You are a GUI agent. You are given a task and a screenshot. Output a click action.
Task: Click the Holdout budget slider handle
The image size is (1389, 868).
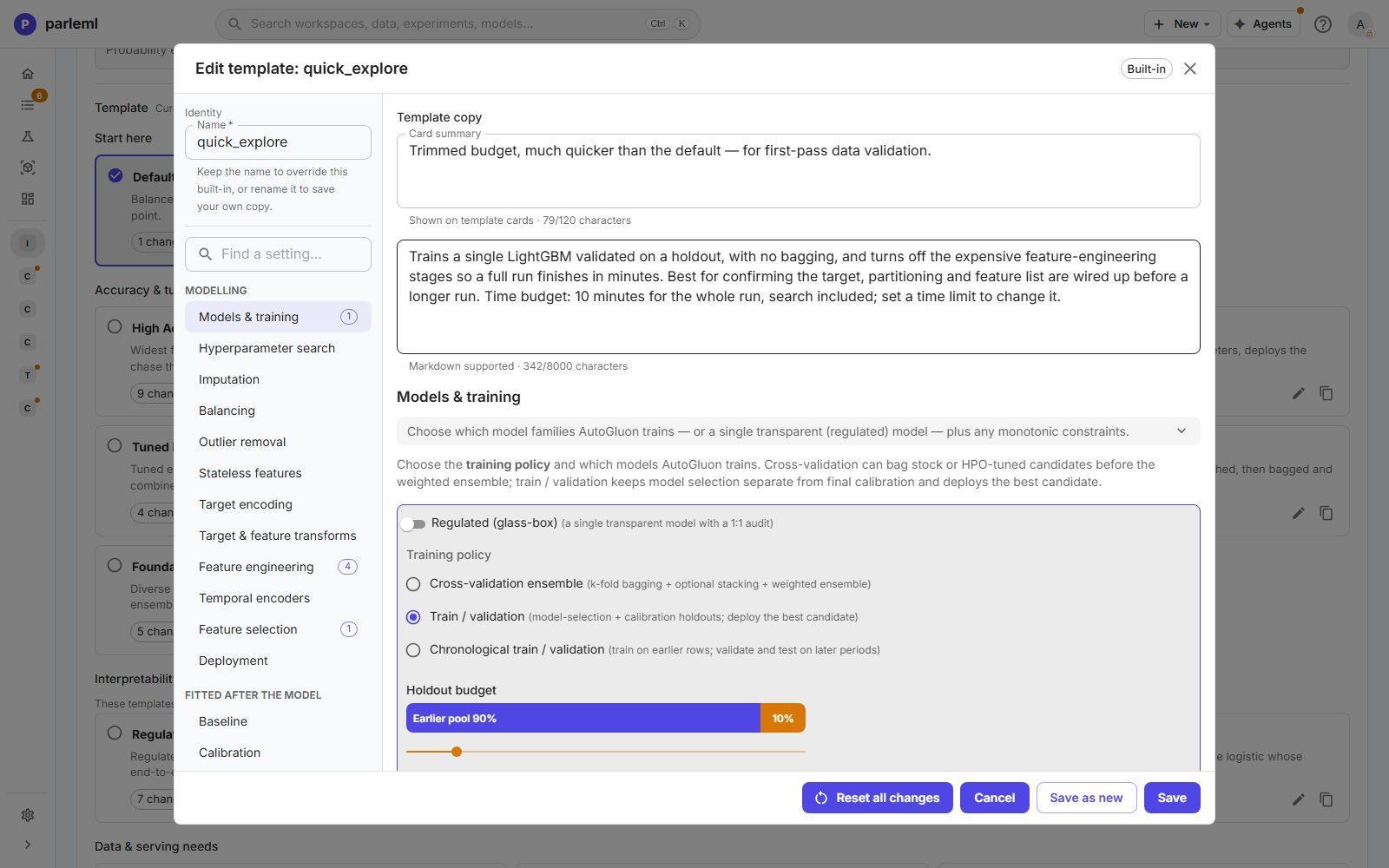coord(457,752)
